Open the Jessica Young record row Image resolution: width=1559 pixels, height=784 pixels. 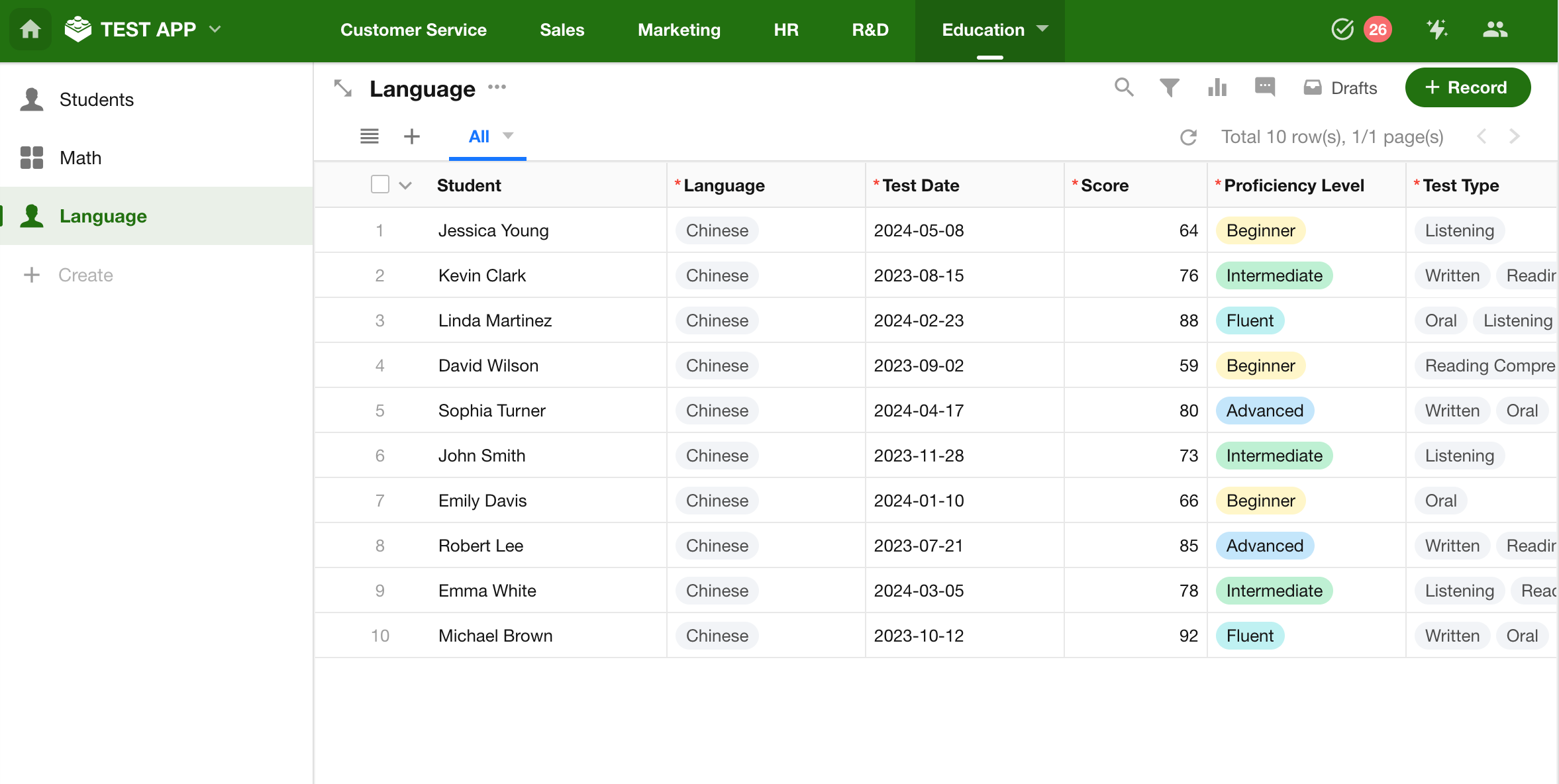point(493,230)
